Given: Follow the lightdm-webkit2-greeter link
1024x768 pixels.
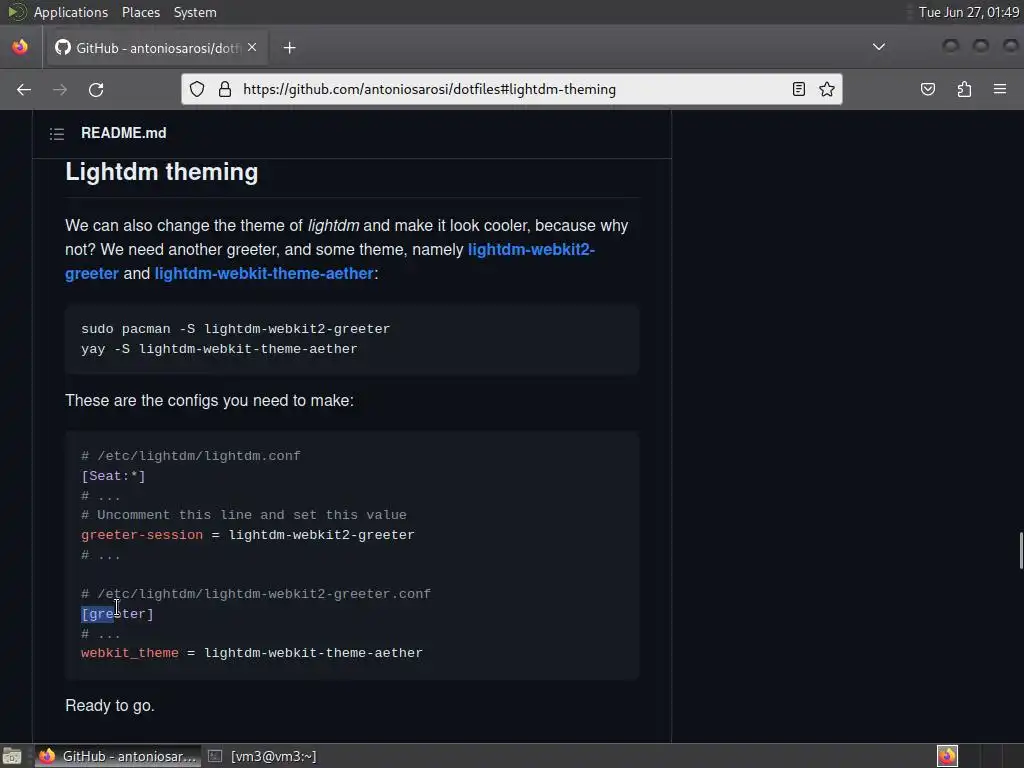Looking at the screenshot, I should click(531, 249).
